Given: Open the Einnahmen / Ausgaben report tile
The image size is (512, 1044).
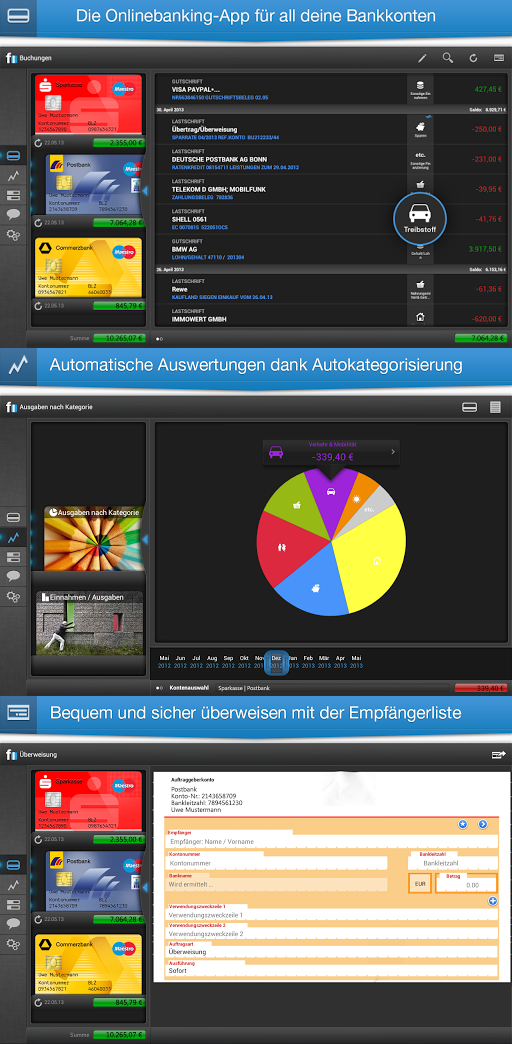Looking at the screenshot, I should 89,623.
